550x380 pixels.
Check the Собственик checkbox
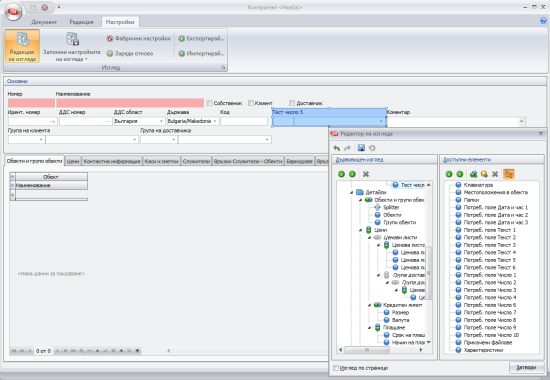[x=209, y=103]
